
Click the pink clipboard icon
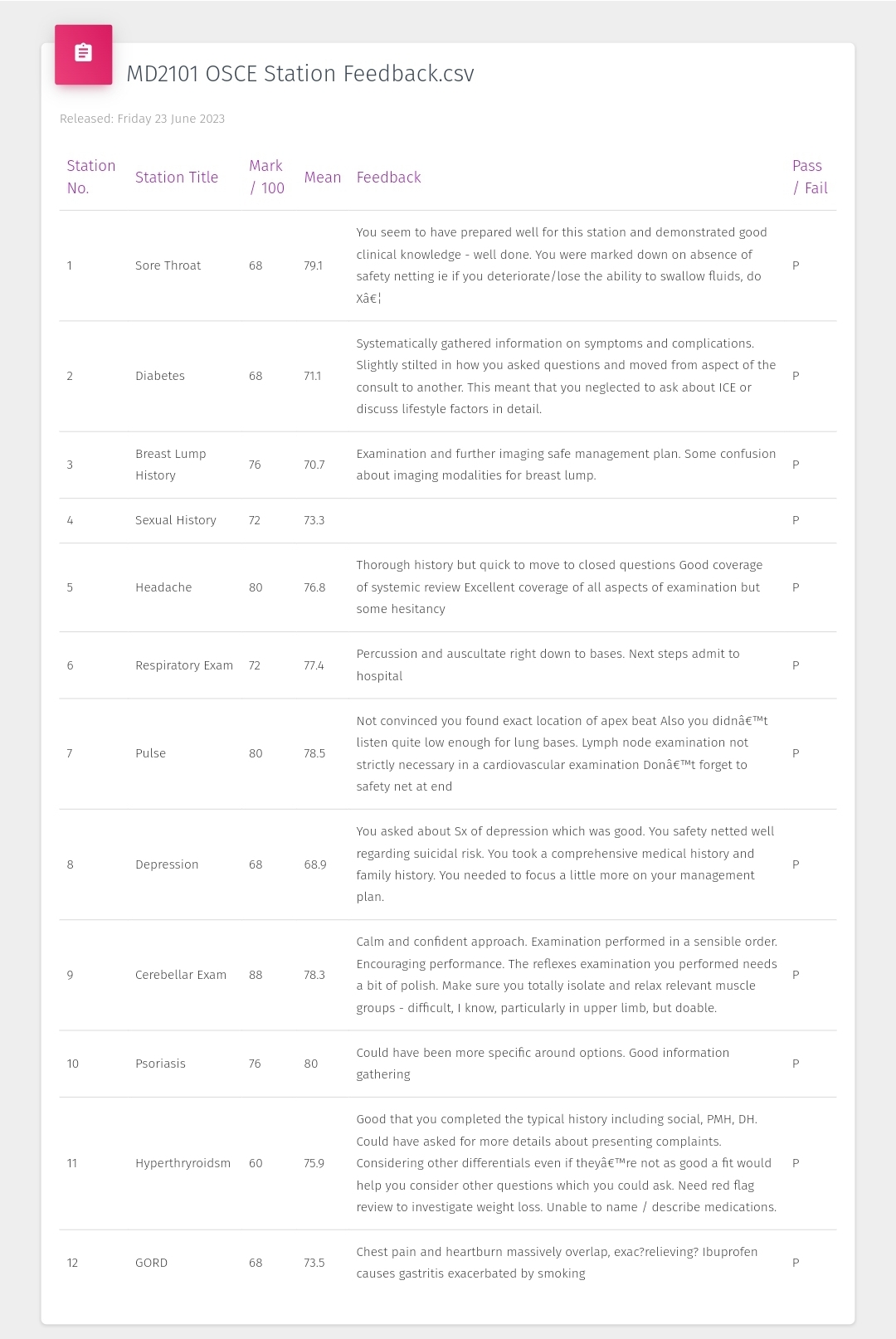[x=83, y=54]
